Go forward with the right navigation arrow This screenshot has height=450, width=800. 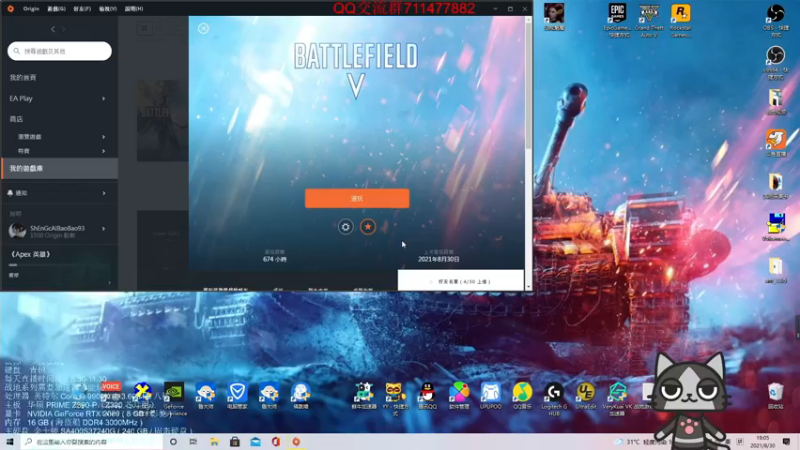coord(63,30)
